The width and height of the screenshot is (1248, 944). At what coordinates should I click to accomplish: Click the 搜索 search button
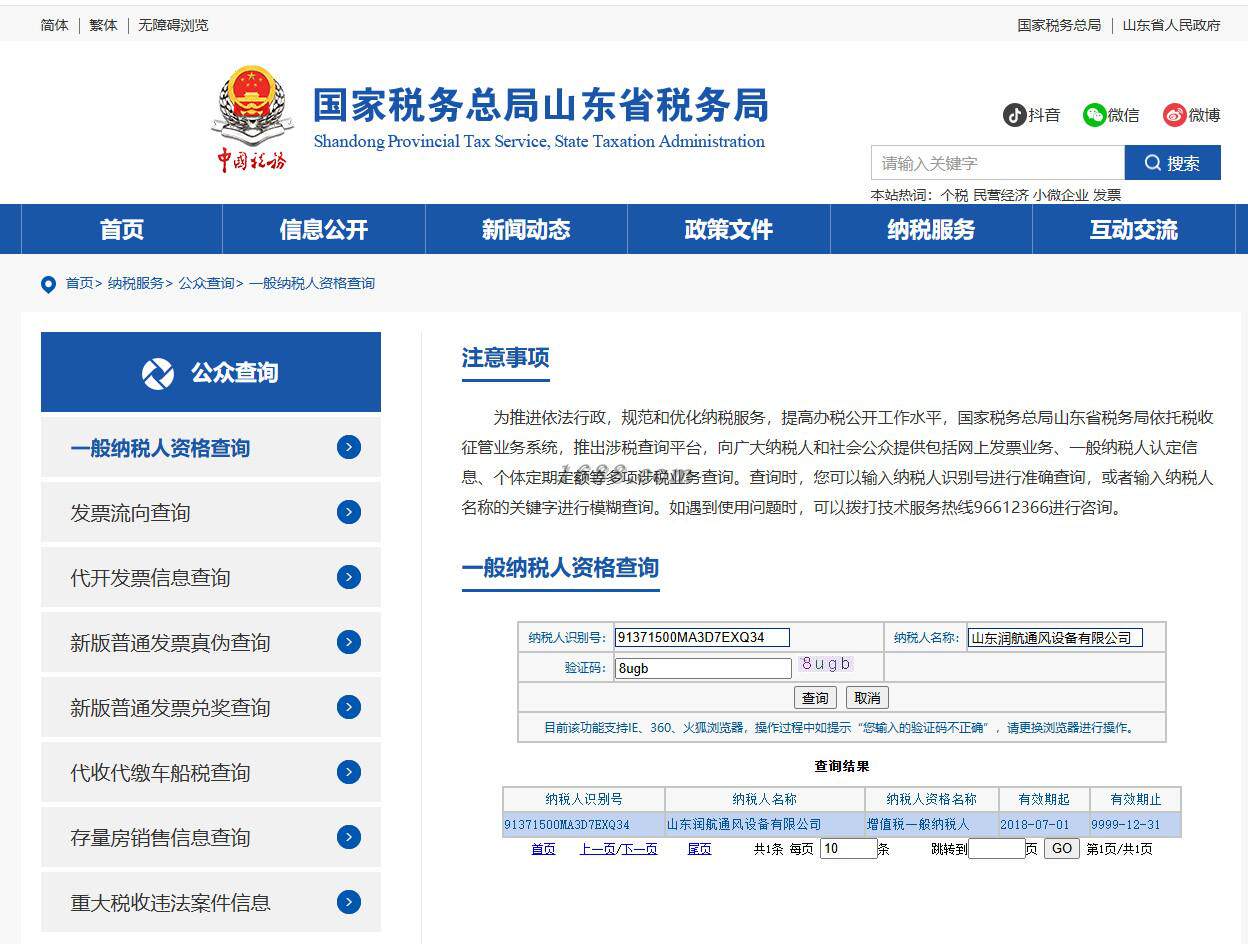[x=1172, y=163]
